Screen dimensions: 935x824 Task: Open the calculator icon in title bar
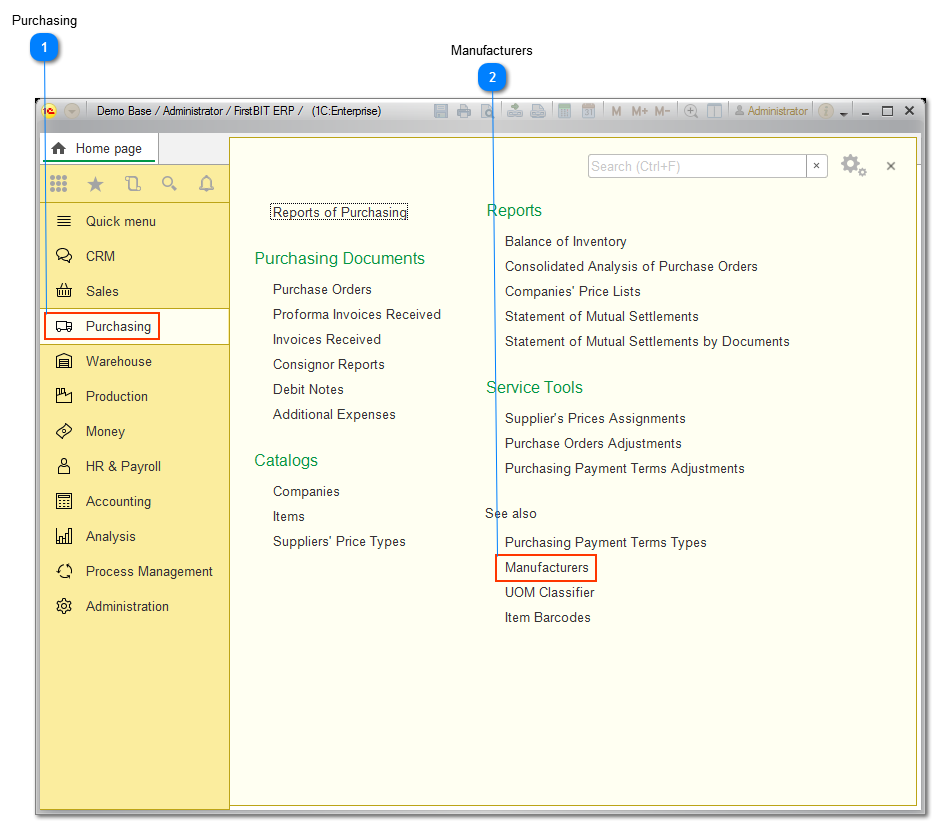(x=565, y=111)
